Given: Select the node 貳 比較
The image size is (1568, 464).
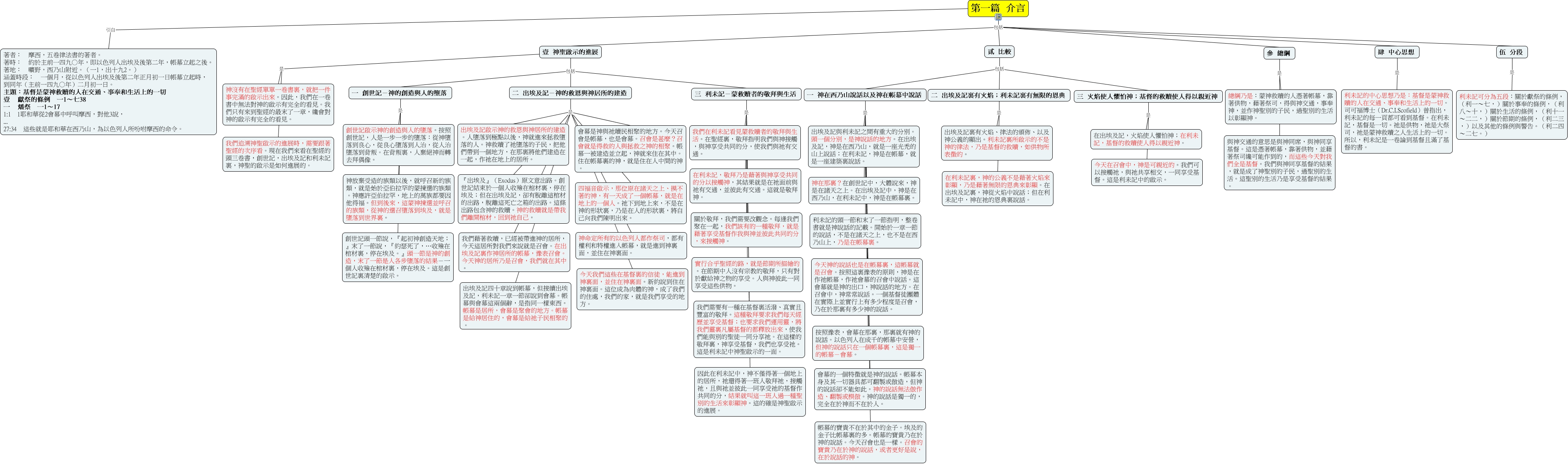Looking at the screenshot, I should pyautogui.click(x=999, y=52).
